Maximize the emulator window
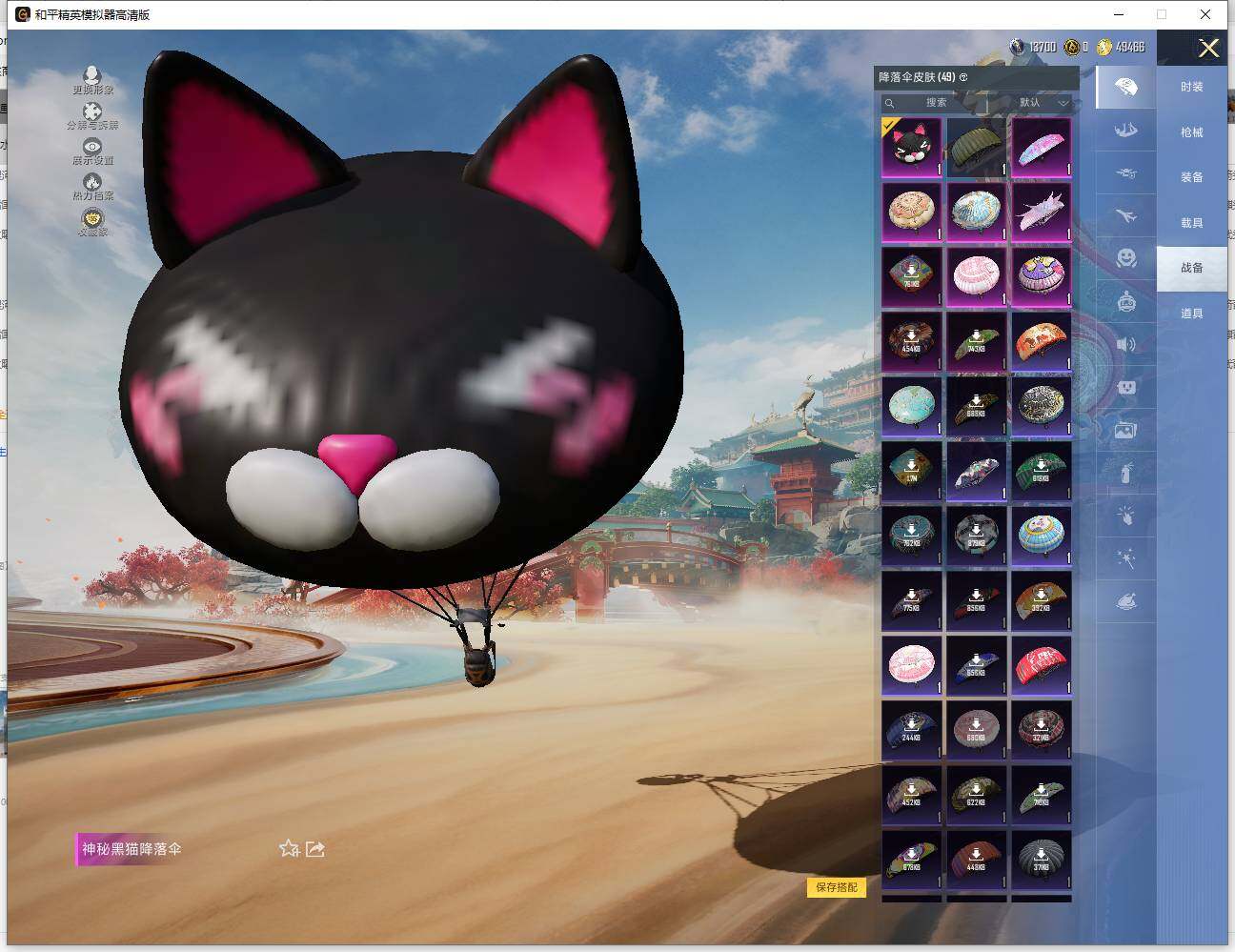Image resolution: width=1235 pixels, height=952 pixels. 1162,14
